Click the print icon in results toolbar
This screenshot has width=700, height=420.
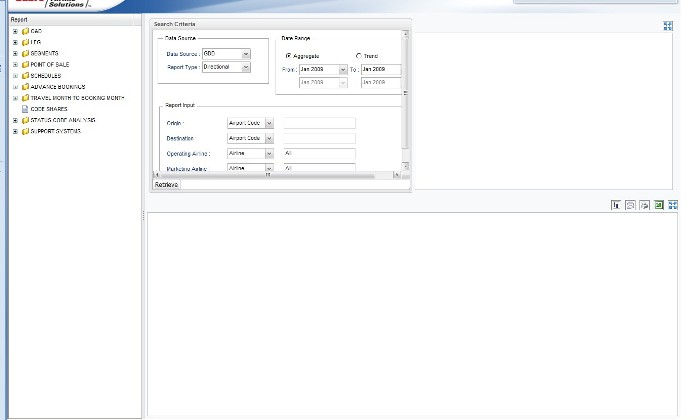coord(645,205)
